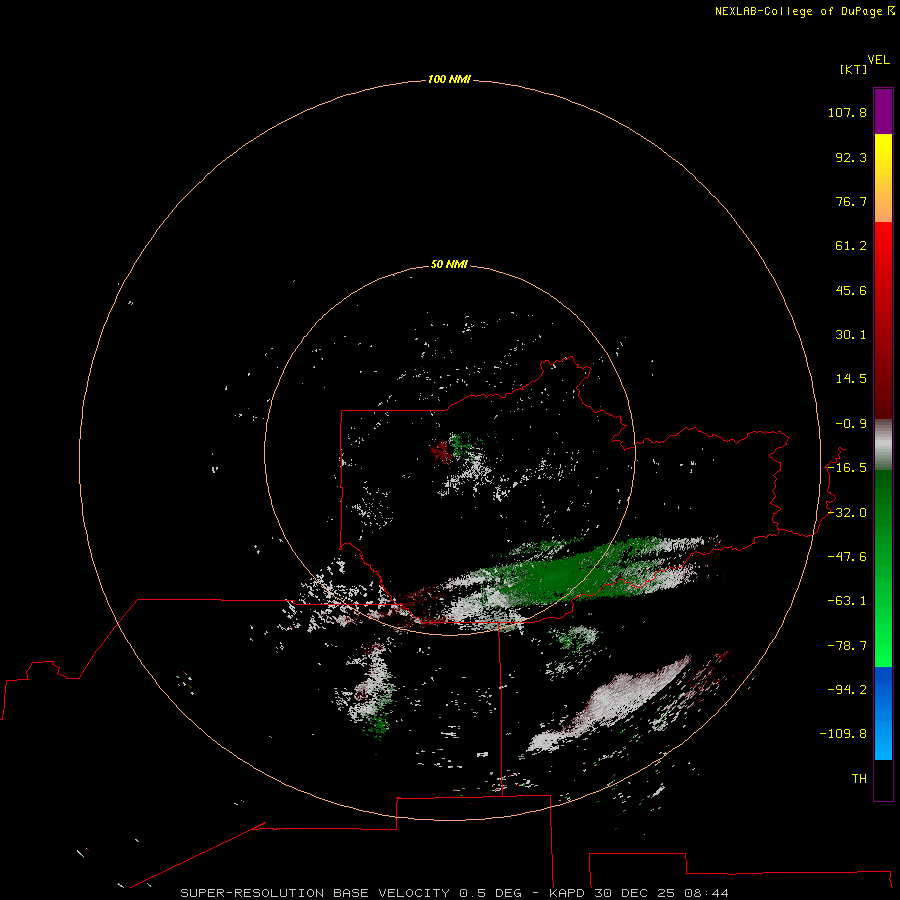The width and height of the screenshot is (900, 900).
Task: Click the TH legend label
Action: 859,779
